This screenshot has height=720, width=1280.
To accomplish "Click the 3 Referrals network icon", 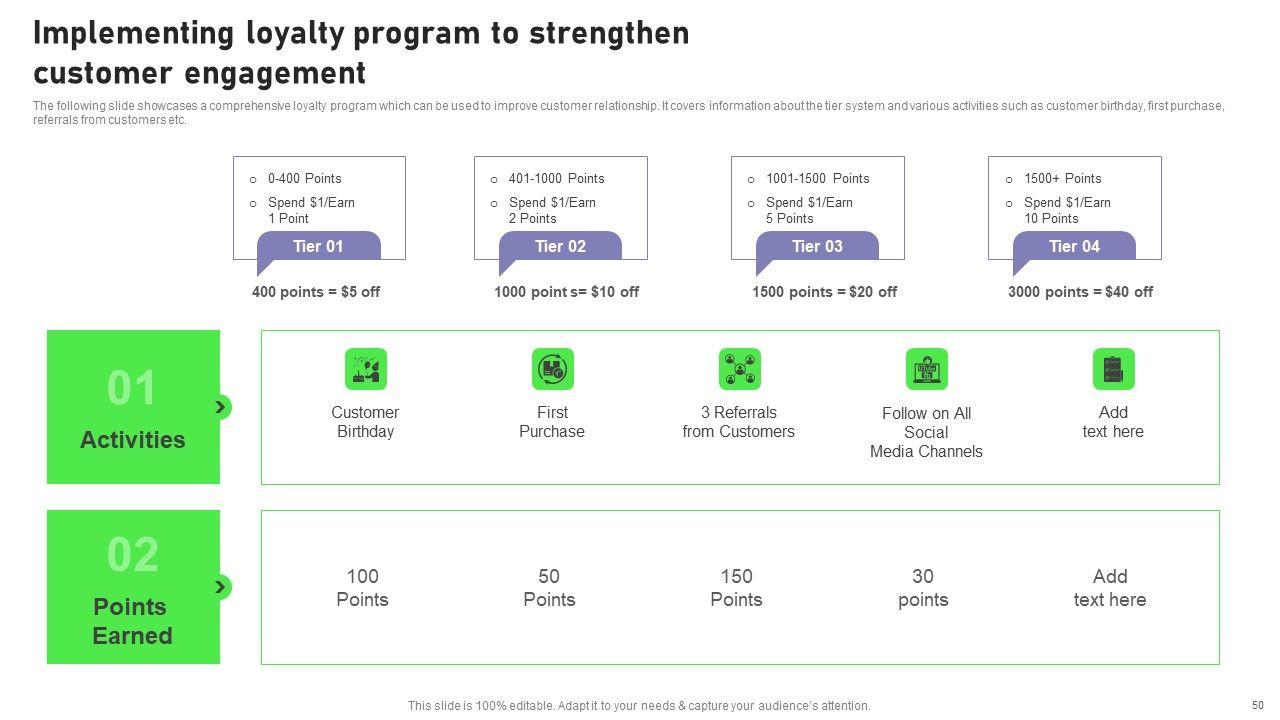I will click(739, 369).
